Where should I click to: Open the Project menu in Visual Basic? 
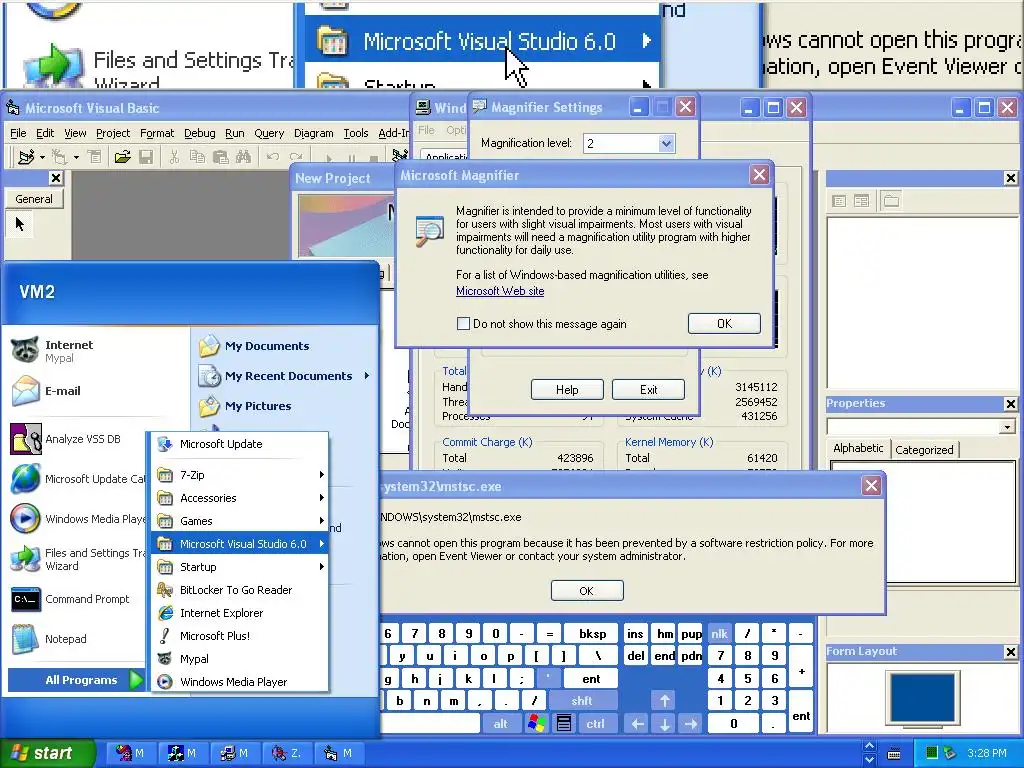click(x=113, y=133)
